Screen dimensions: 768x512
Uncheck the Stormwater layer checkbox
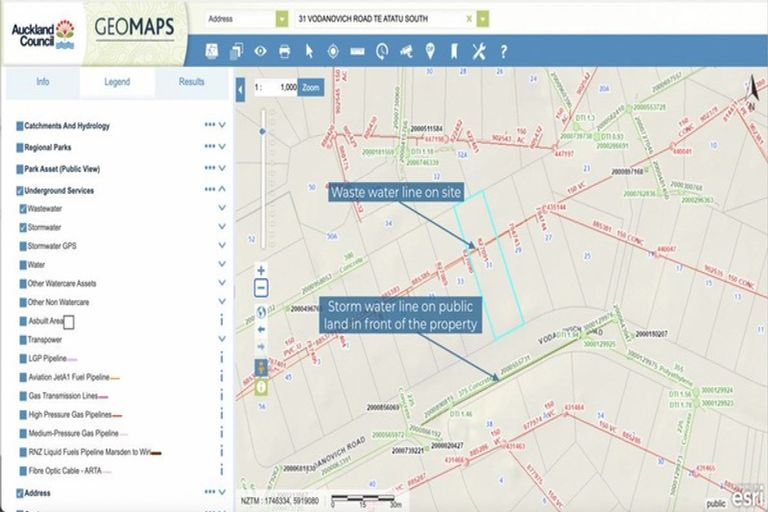tap(24, 228)
